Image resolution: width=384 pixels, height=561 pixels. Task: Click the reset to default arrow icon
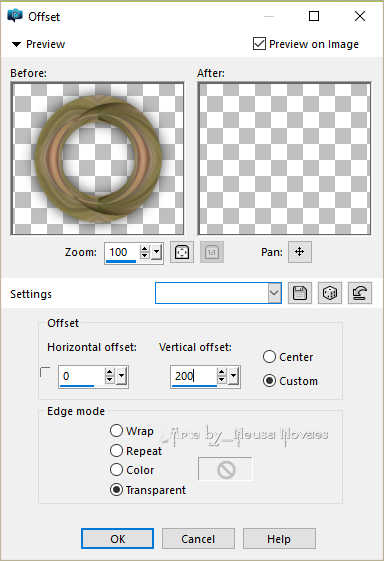360,293
